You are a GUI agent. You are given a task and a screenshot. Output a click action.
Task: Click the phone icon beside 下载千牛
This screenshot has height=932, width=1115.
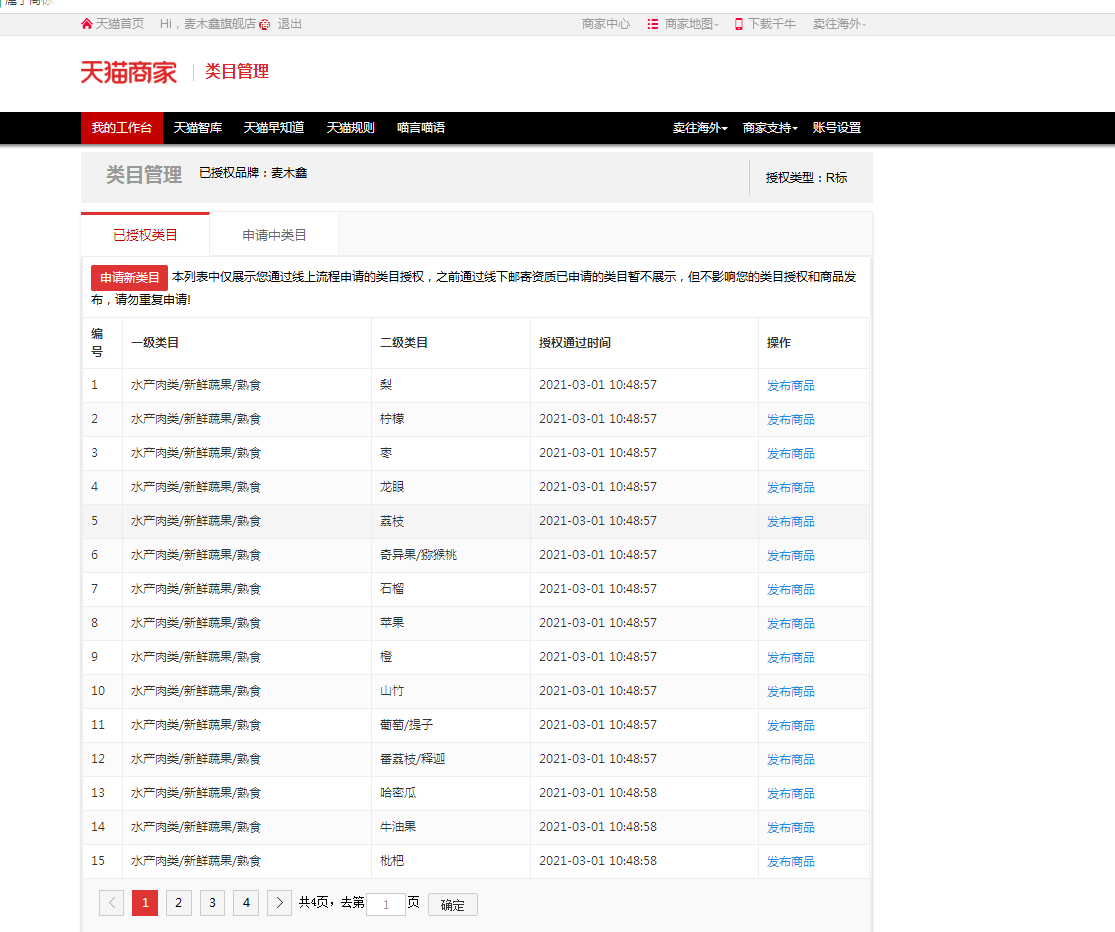point(739,24)
